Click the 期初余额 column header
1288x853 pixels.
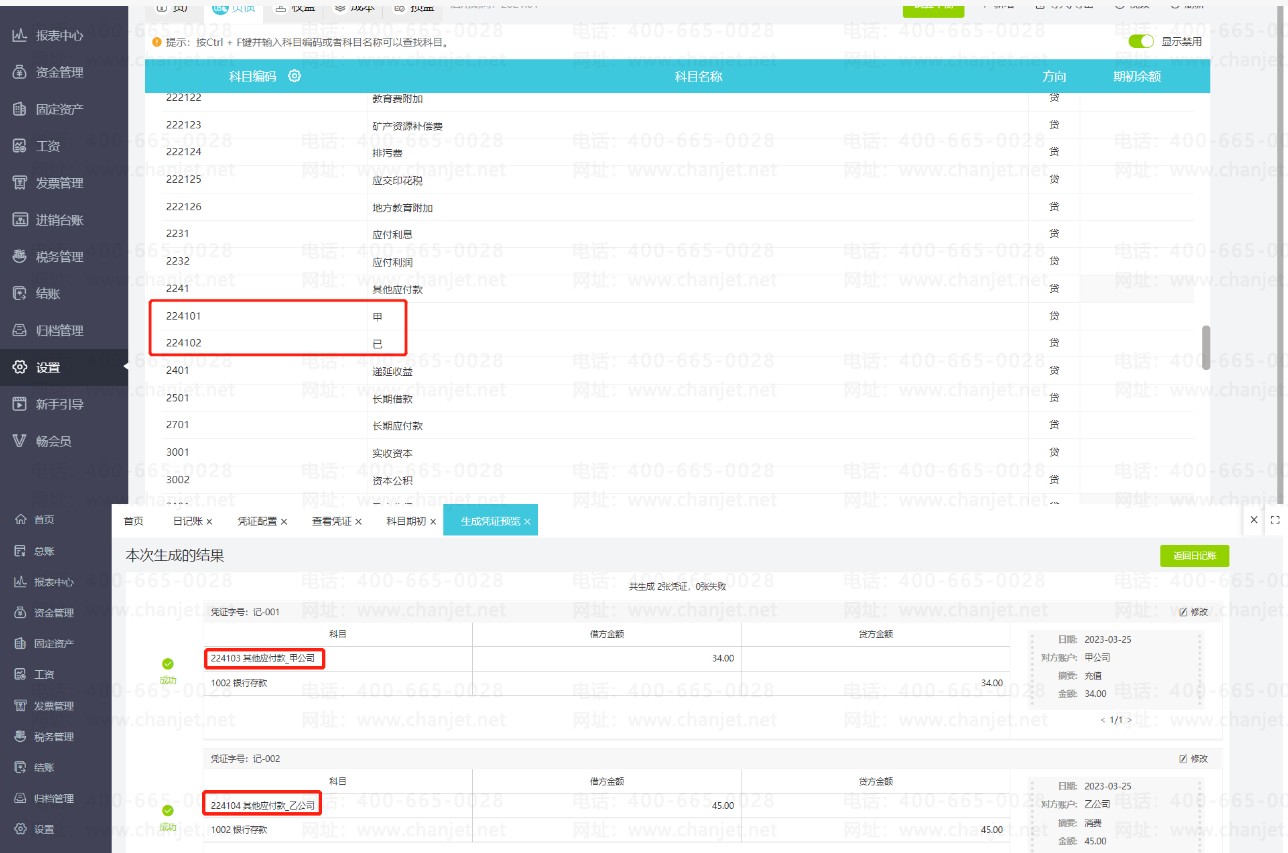(x=1136, y=76)
